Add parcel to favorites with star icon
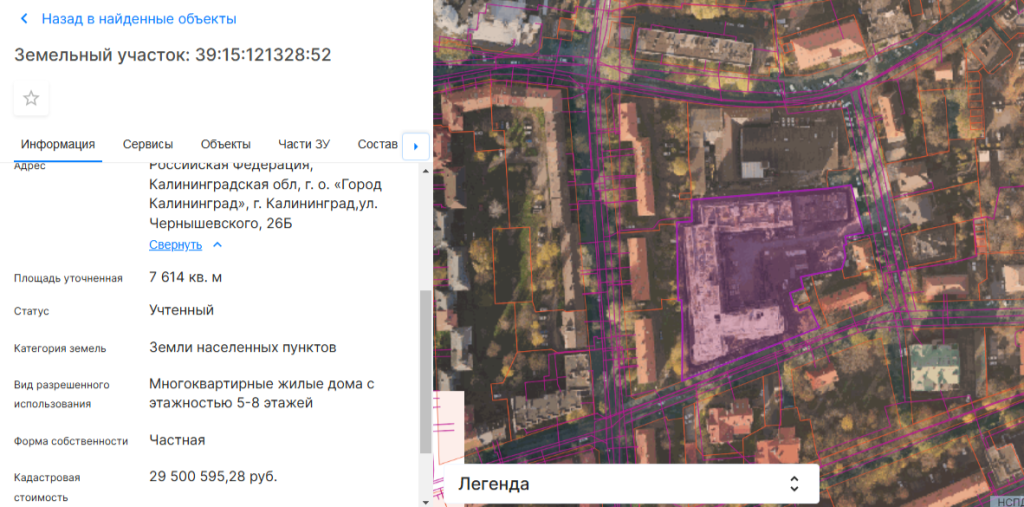This screenshot has width=1024, height=507. pyautogui.click(x=31, y=98)
